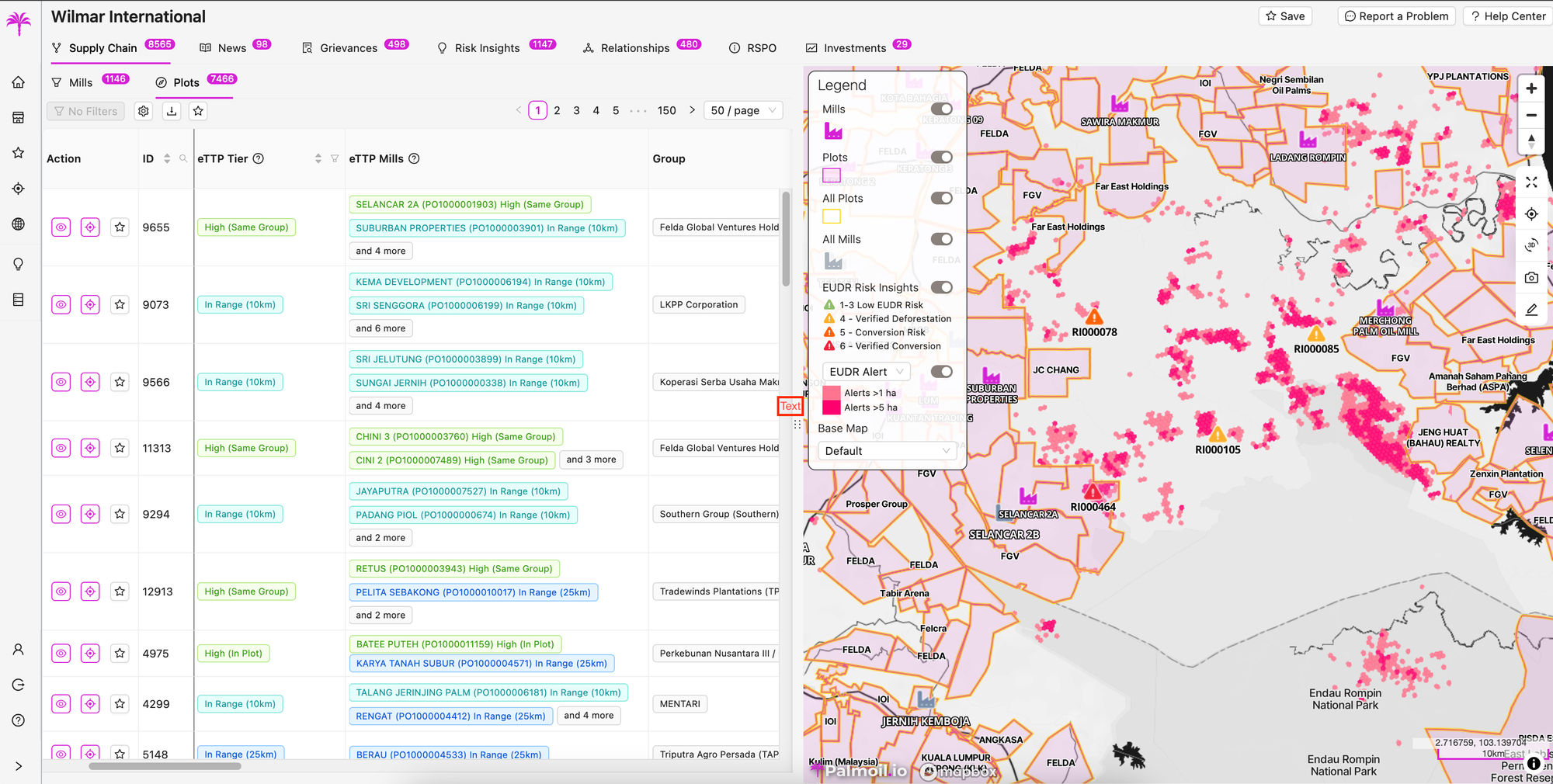Take a map screenshot with camera icon
Viewport: 1553px width, 784px height.
pyautogui.click(x=1531, y=278)
